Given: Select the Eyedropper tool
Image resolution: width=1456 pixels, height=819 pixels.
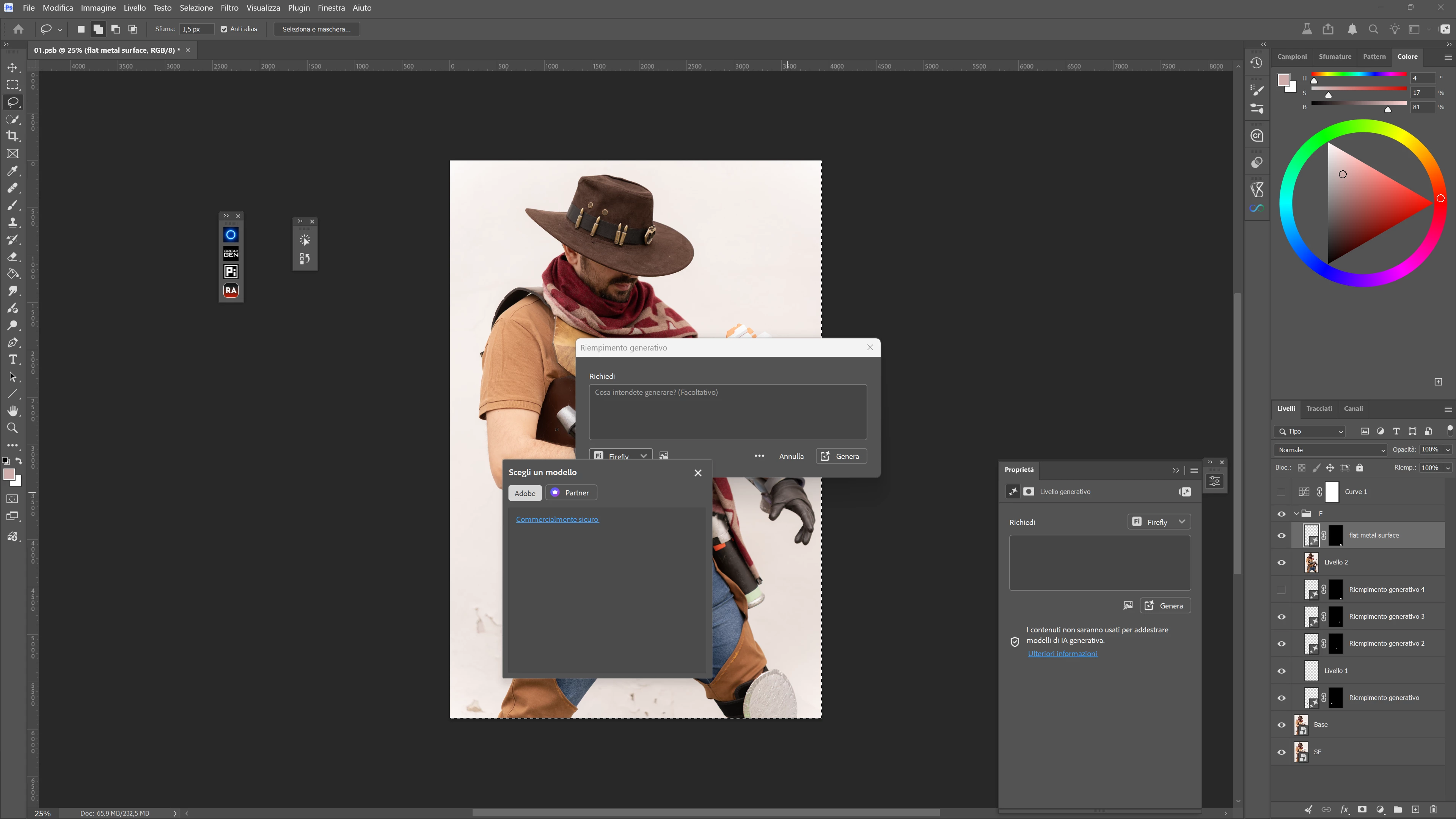Looking at the screenshot, I should 13,171.
